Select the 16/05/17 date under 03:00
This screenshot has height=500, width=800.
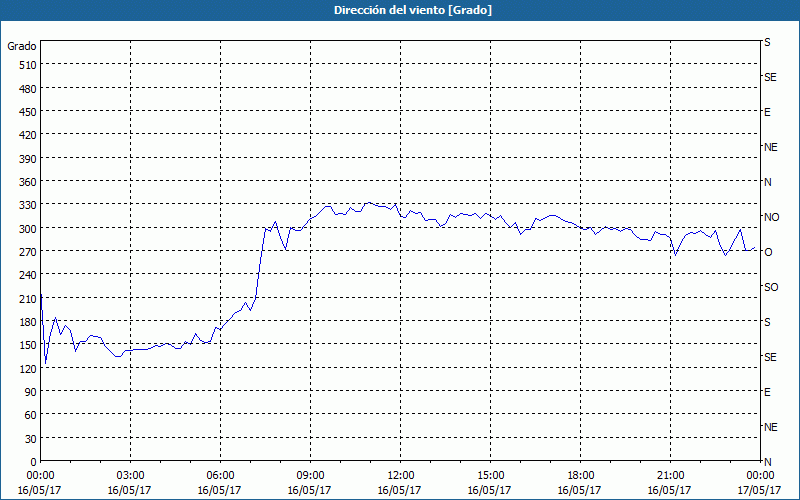pos(131,491)
